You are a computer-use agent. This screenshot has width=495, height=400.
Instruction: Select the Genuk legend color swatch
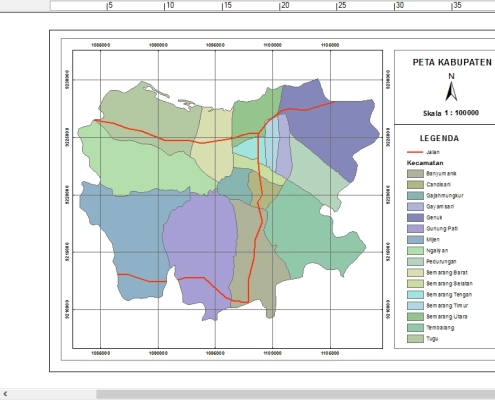(415, 218)
